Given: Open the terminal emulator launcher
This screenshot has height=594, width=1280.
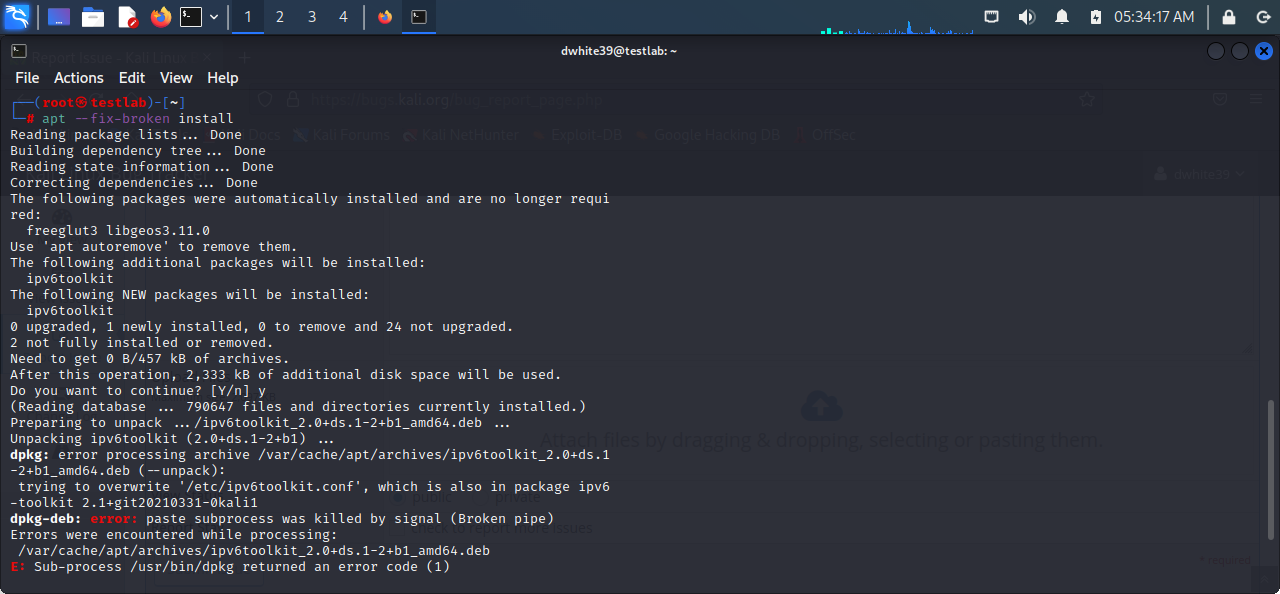Looking at the screenshot, I should (x=190, y=17).
